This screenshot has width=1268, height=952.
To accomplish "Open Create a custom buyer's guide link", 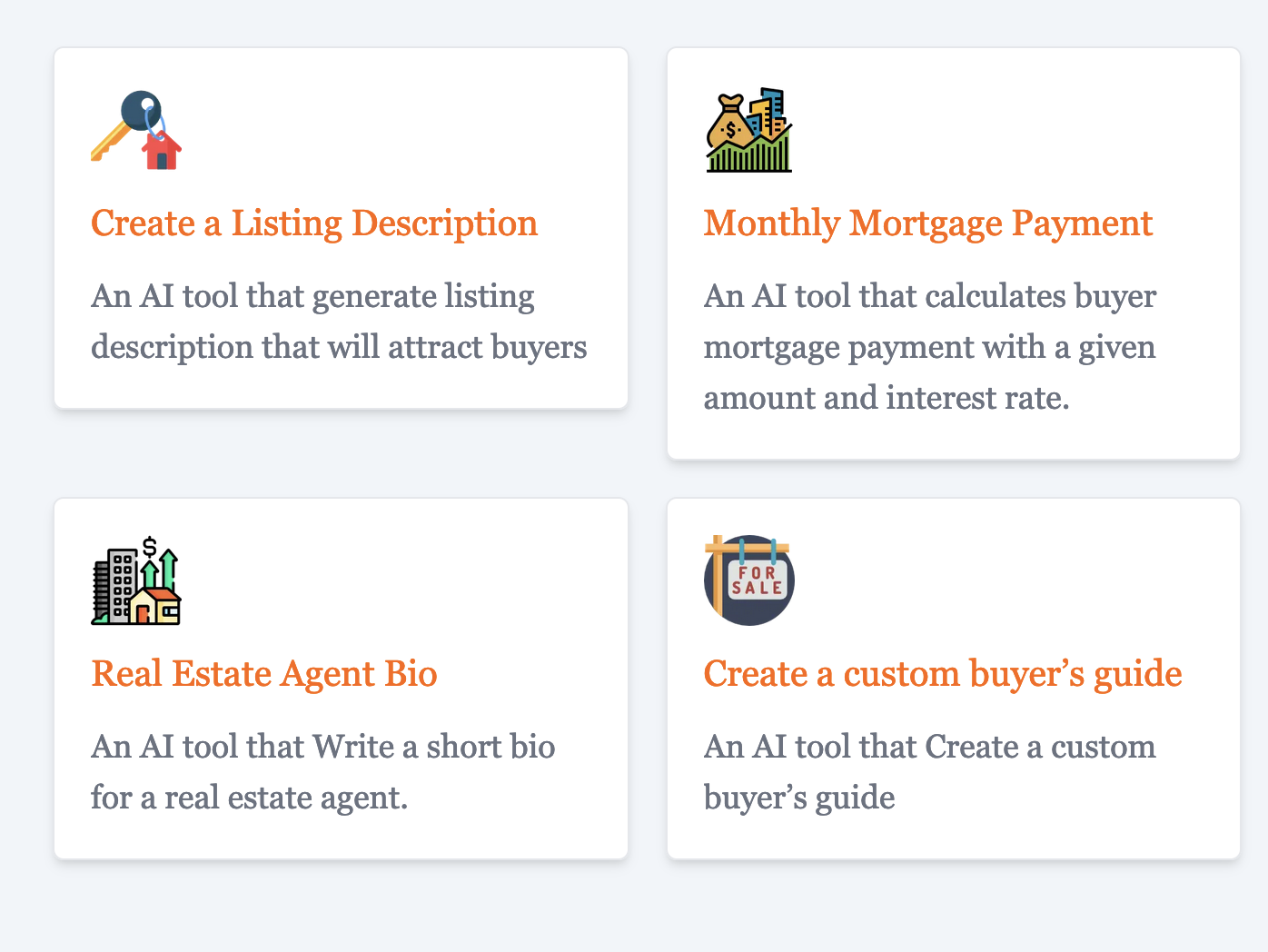I will point(943,674).
